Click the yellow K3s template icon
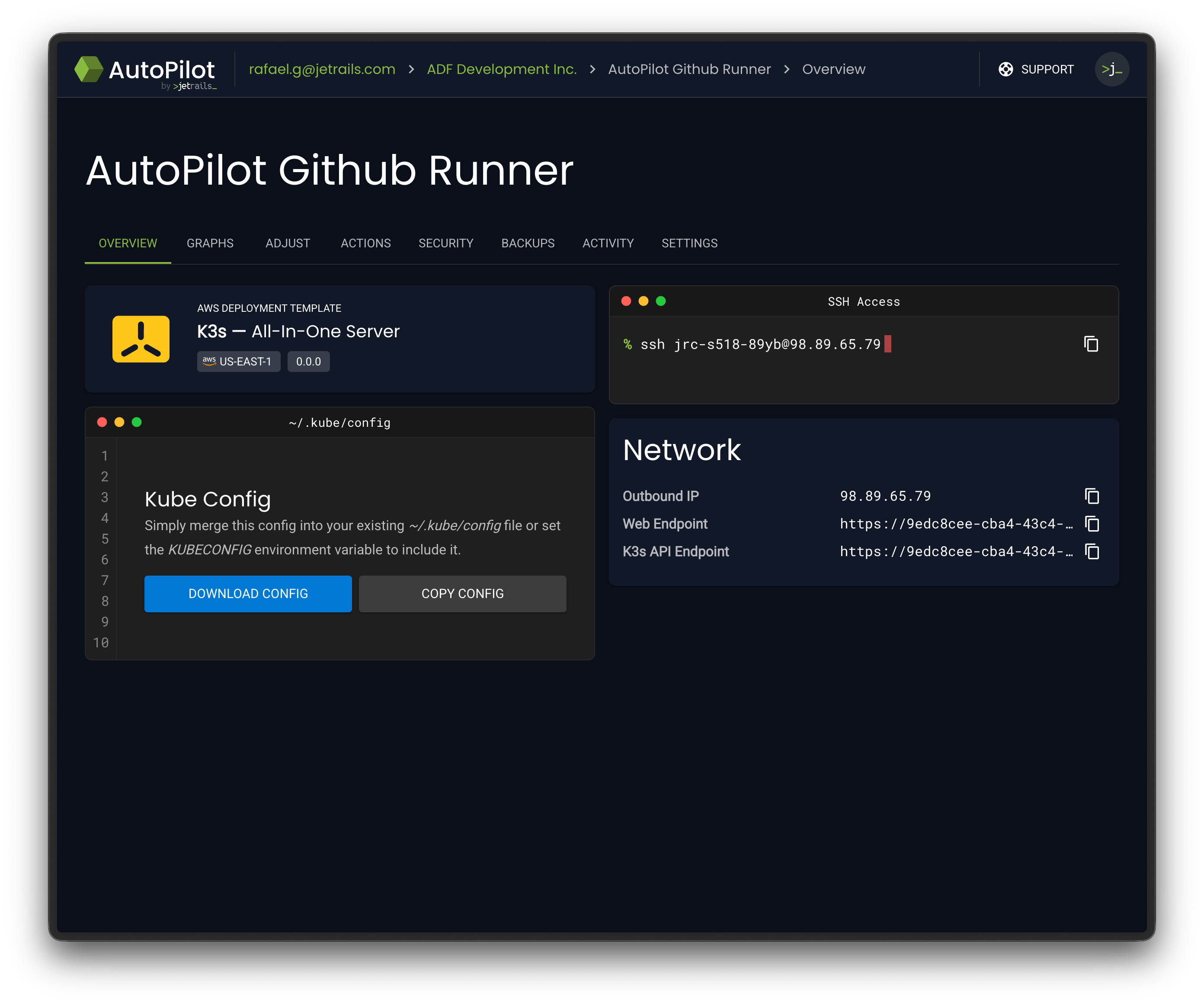The width and height of the screenshot is (1204, 1005). tap(141, 339)
